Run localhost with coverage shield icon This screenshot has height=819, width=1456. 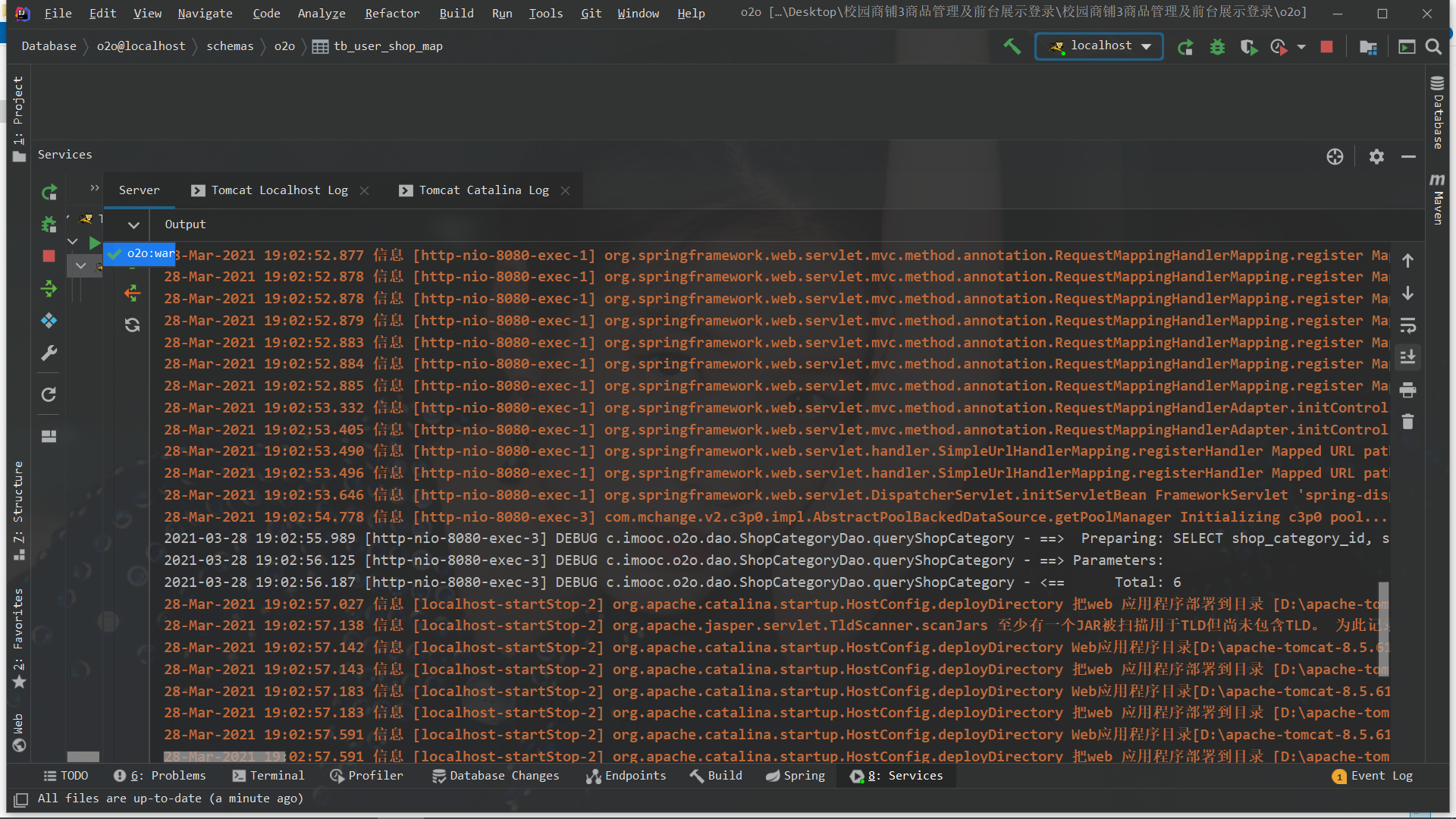pos(1248,47)
